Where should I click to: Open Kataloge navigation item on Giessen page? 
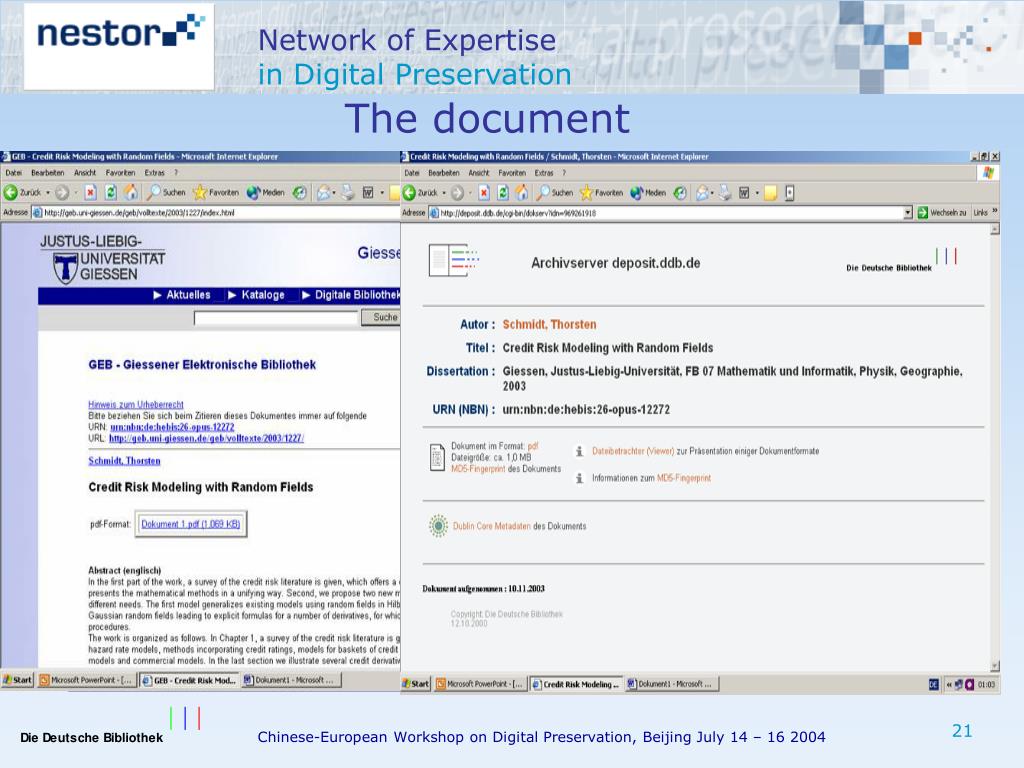[x=257, y=295]
